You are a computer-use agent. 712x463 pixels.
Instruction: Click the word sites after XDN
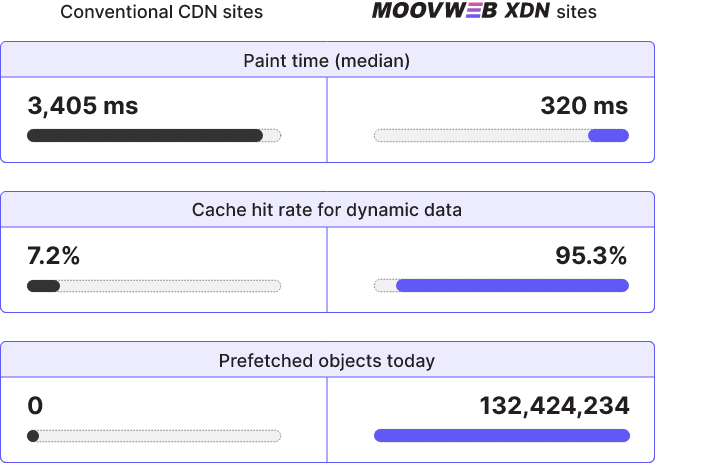point(577,12)
